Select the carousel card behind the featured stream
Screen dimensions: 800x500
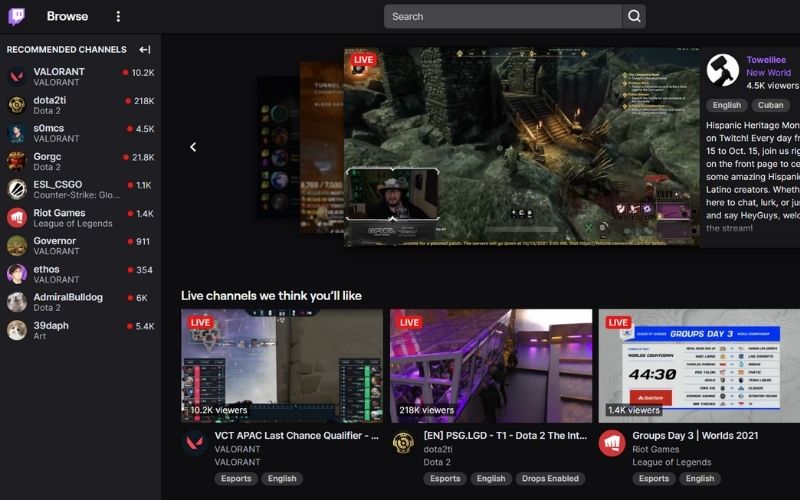321,147
